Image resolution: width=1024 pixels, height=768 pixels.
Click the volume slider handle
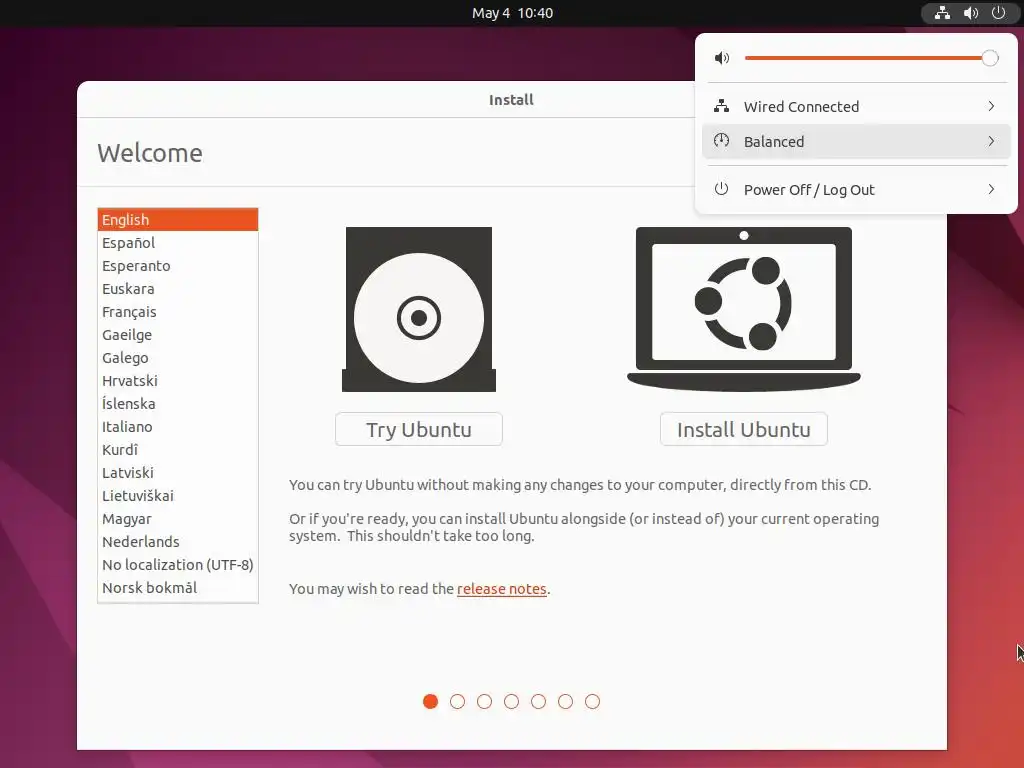click(990, 58)
